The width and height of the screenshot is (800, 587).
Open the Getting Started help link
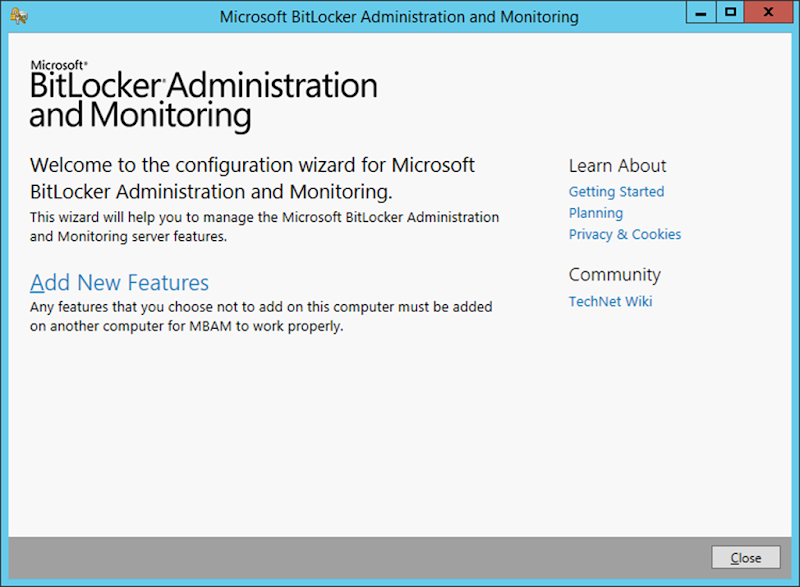(x=616, y=192)
